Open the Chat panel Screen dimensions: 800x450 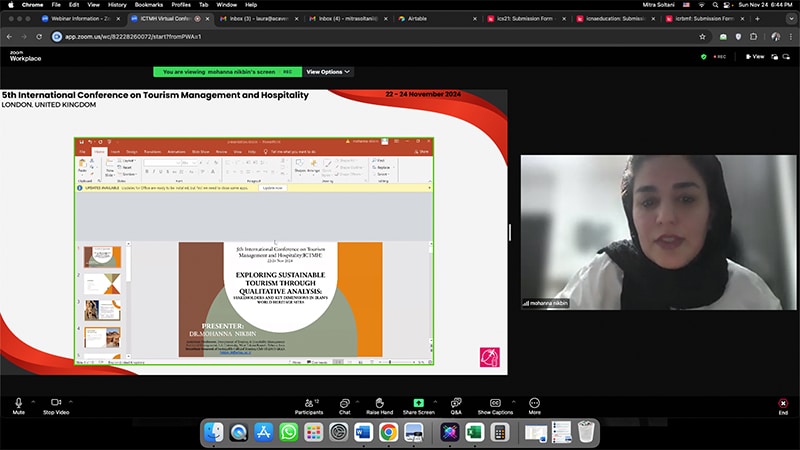tap(344, 402)
